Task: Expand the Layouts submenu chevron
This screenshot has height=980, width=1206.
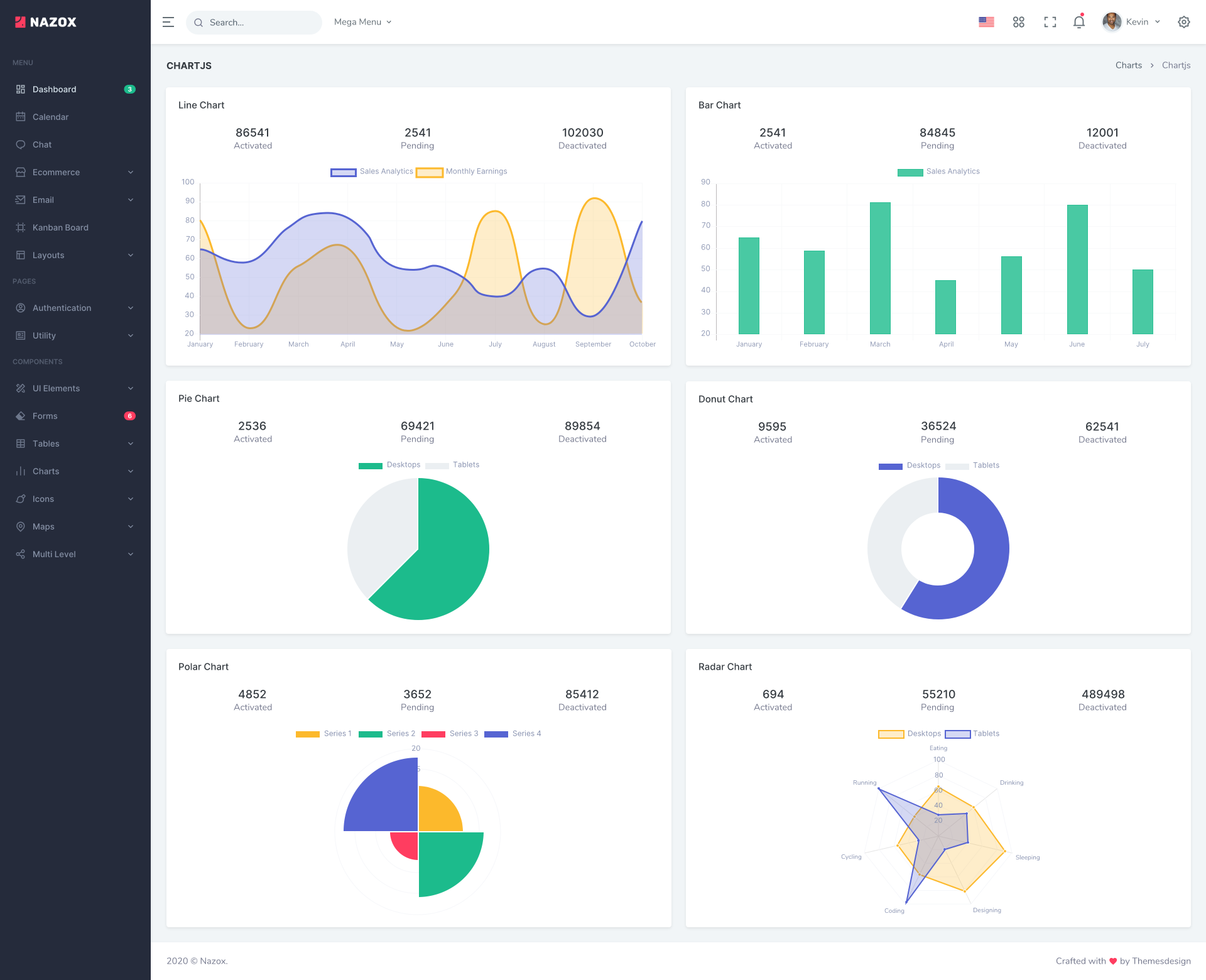Action: coord(131,255)
